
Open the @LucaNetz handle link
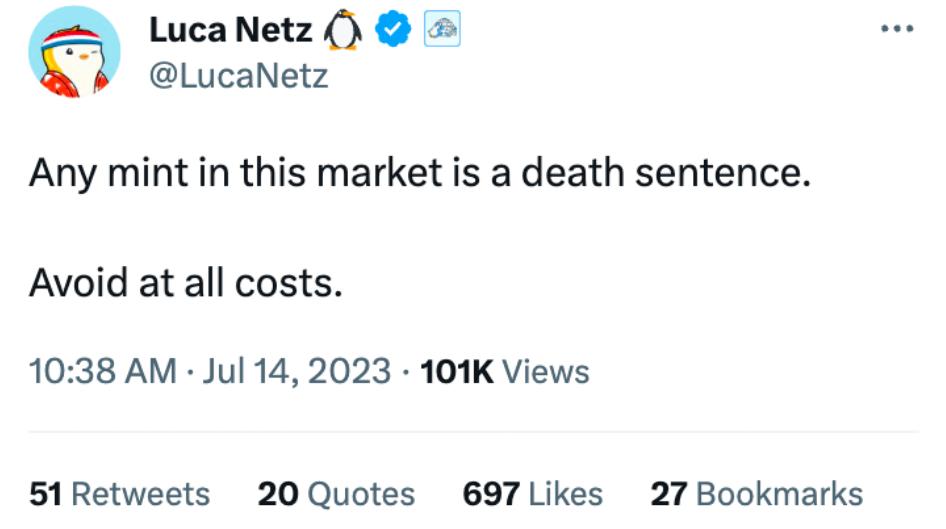coord(238,75)
